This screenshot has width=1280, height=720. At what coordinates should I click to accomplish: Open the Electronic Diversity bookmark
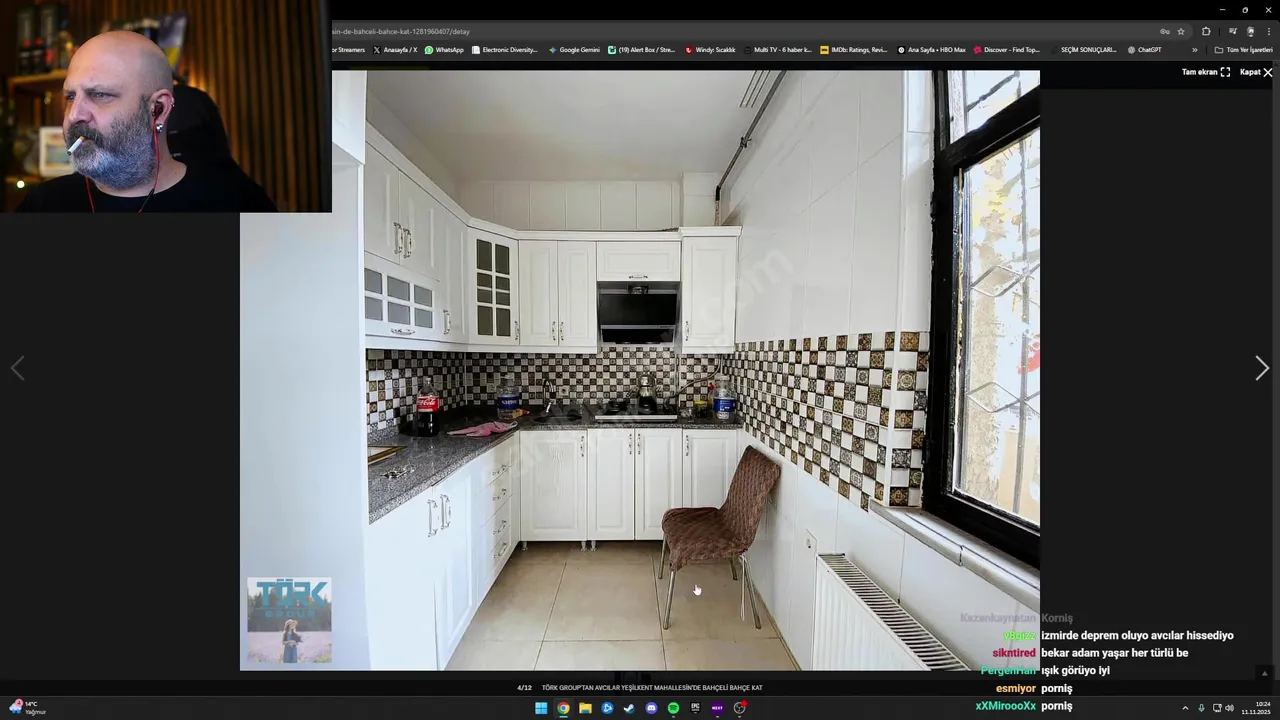coord(505,49)
